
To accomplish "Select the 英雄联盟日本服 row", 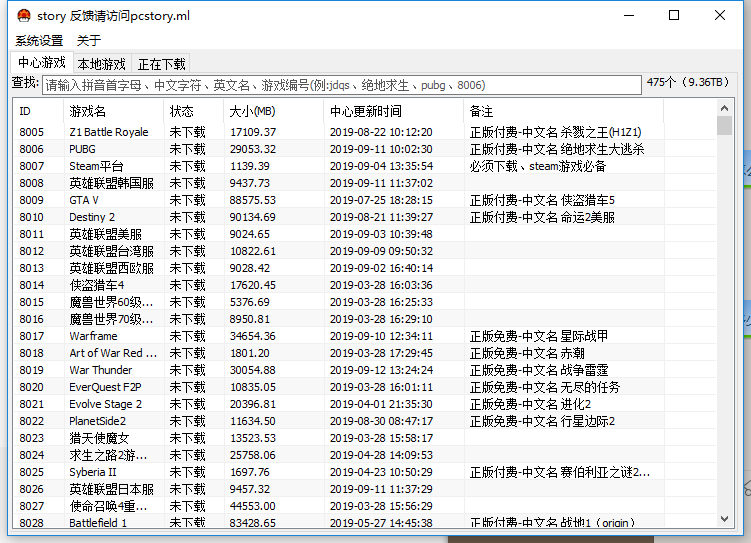I will 365,489.
